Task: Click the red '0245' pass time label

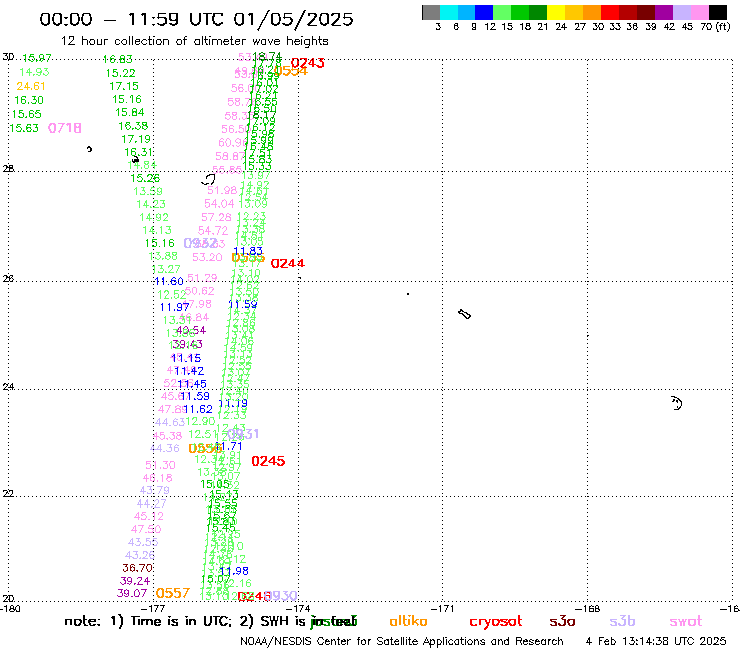Action: click(268, 461)
